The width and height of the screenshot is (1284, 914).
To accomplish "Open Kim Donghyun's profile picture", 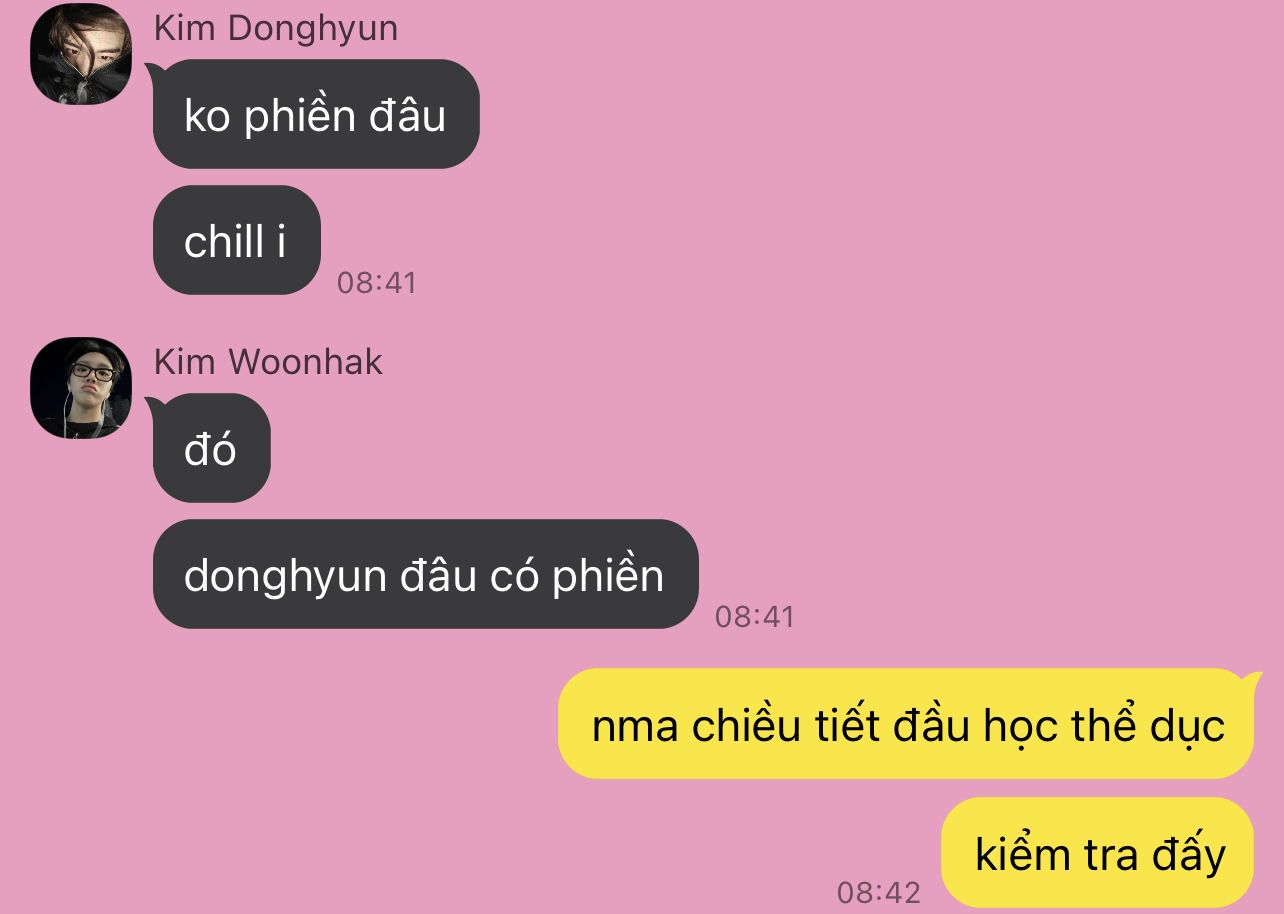I will pos(81,54).
